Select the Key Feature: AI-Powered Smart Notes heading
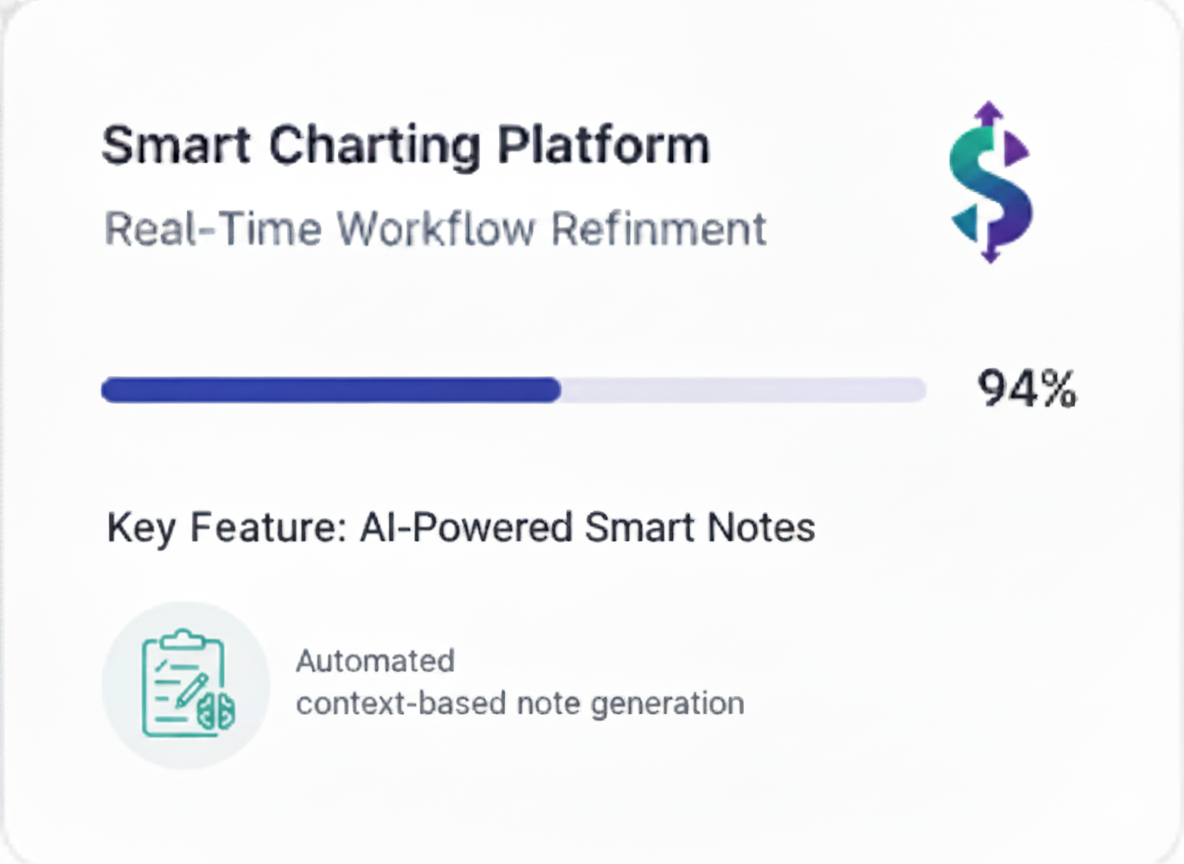Image resolution: width=1184 pixels, height=864 pixels. [461, 527]
